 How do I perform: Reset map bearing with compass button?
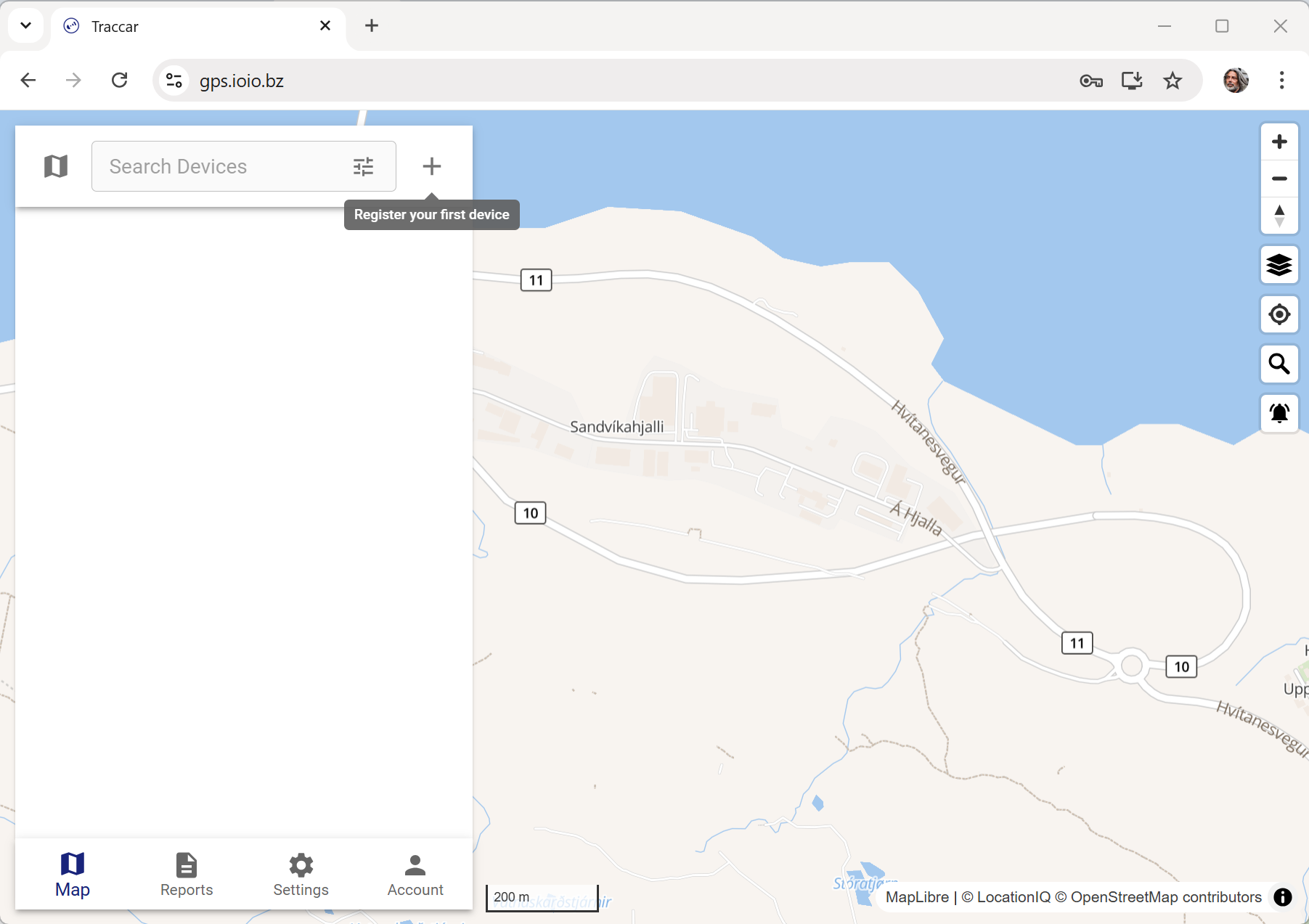(x=1279, y=216)
